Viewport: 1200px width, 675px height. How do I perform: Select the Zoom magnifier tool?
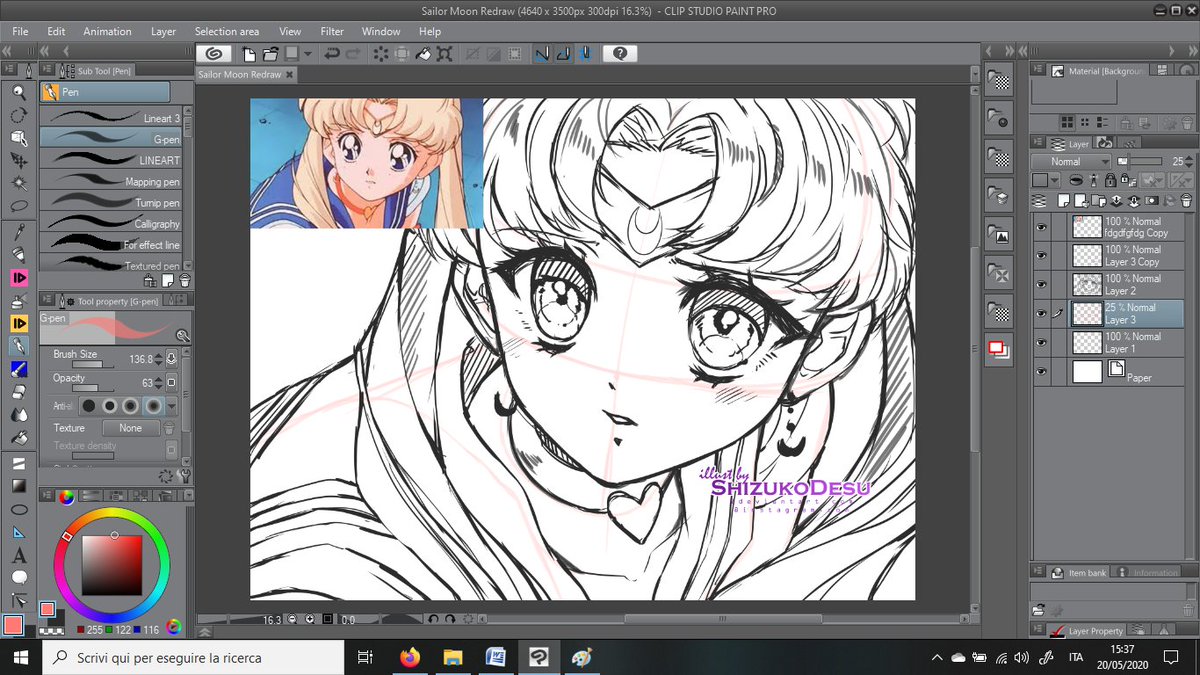[x=18, y=93]
